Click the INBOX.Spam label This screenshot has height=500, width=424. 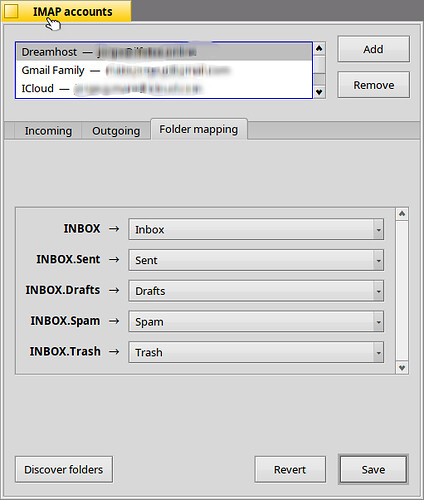click(x=65, y=321)
